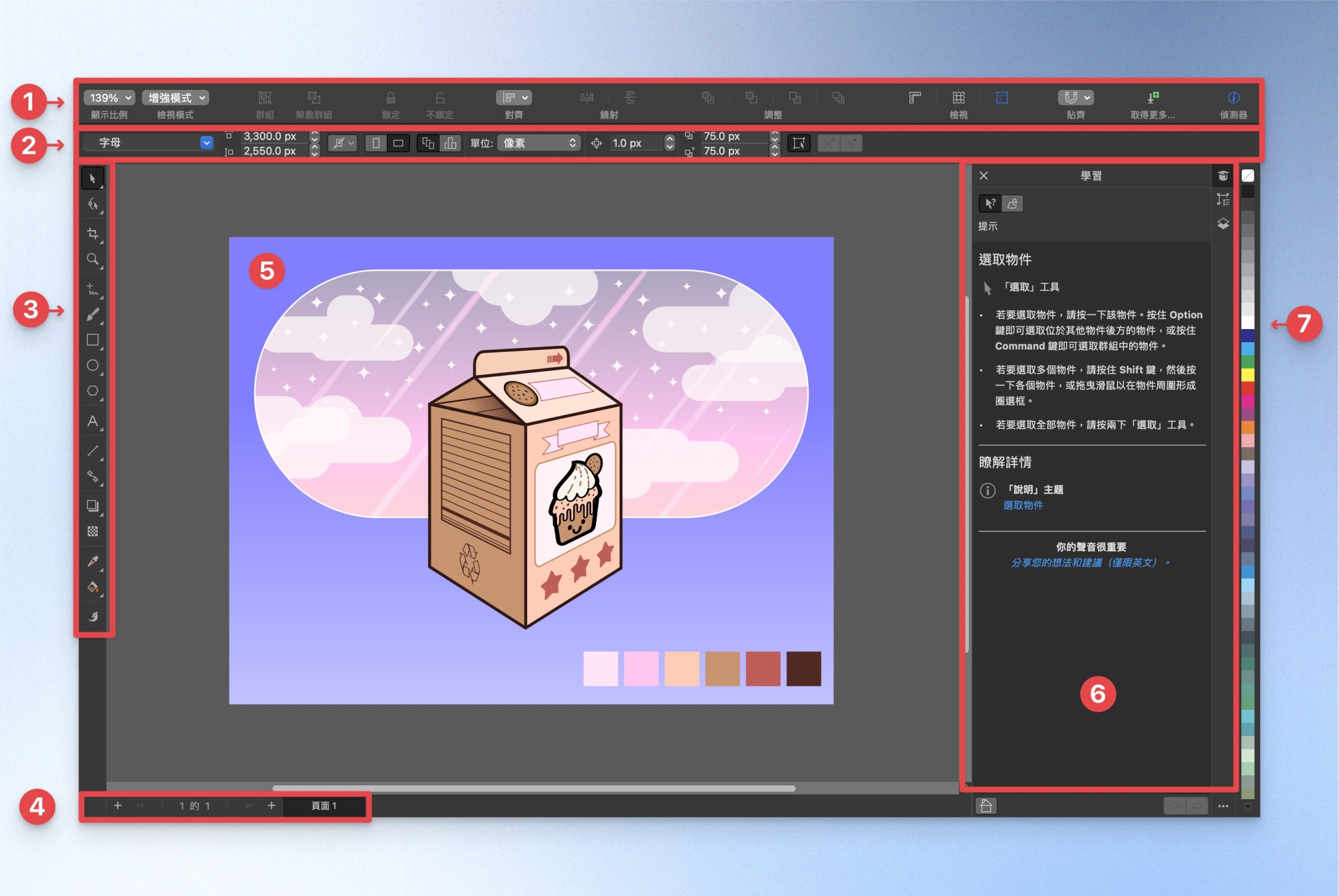Screen dimensions: 1339x896
Task: Select the Polygon tool in the toolbox
Action: click(93, 391)
